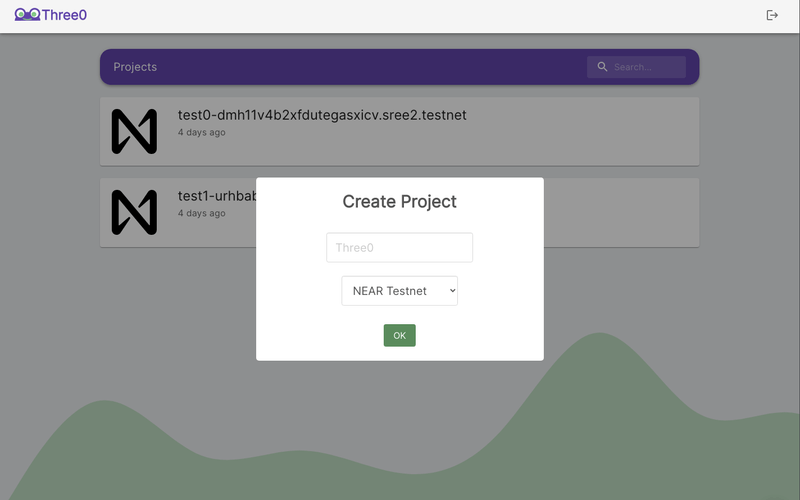Click the NEAR logo of test1 project
This screenshot has width=800, height=500.
coord(134,212)
